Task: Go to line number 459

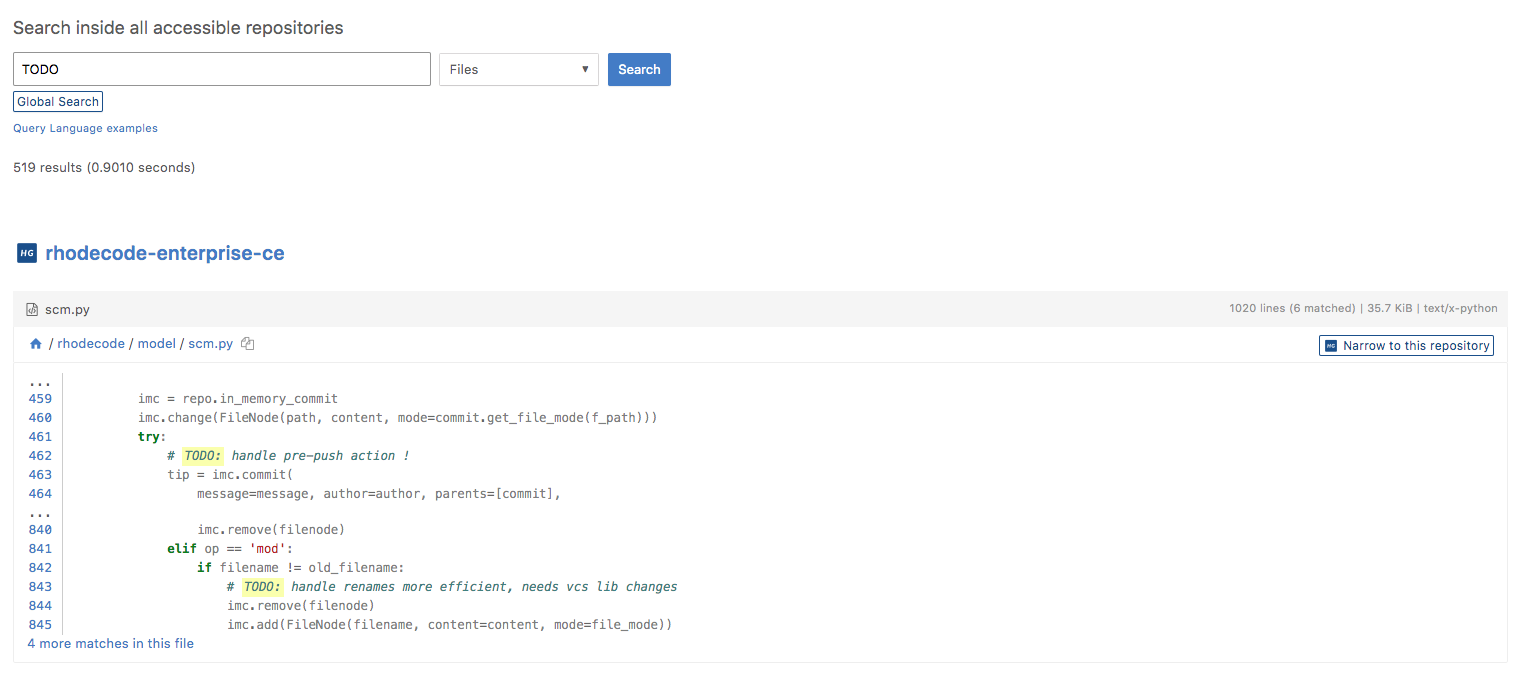Action: (40, 399)
